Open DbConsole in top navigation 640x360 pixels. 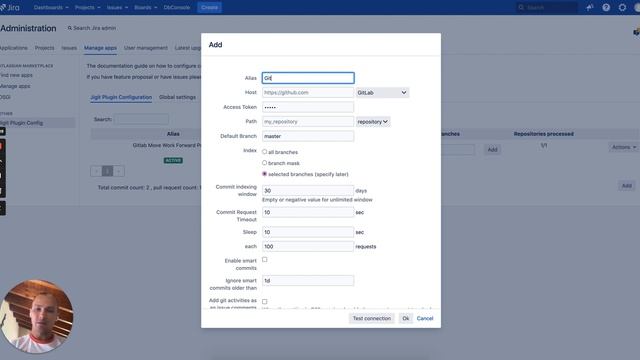click(177, 7)
